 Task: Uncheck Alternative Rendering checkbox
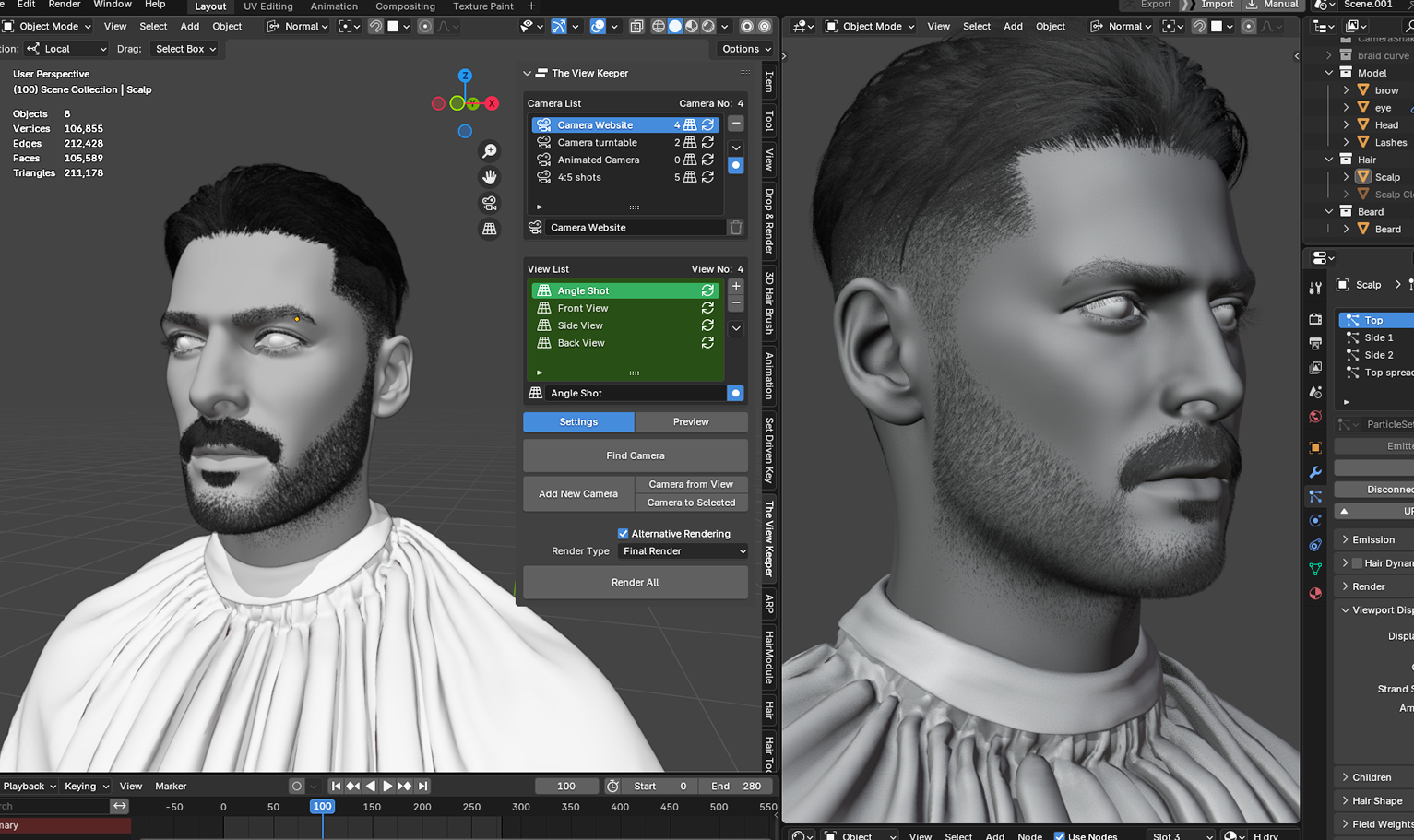click(x=623, y=534)
